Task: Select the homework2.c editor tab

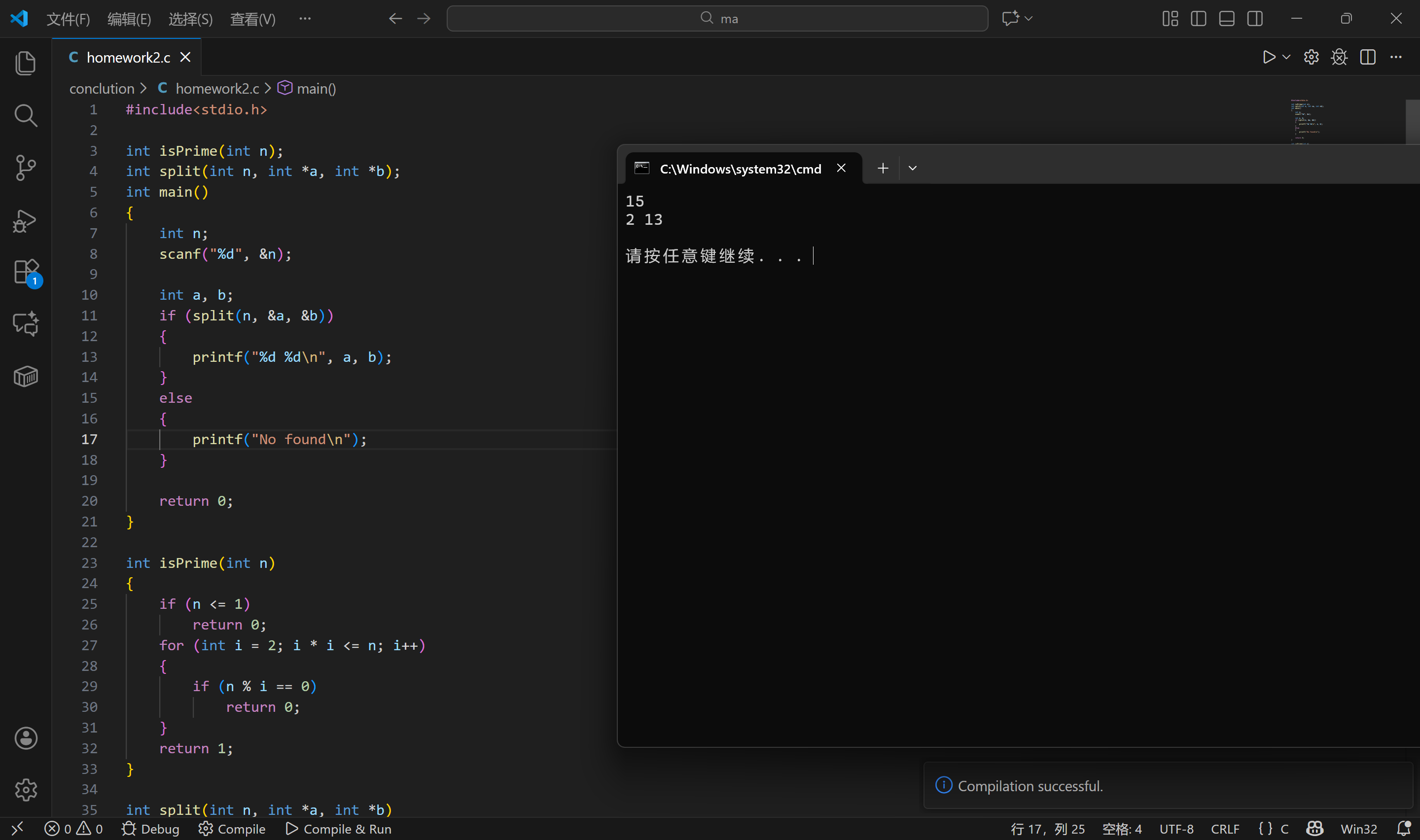Action: coord(128,57)
